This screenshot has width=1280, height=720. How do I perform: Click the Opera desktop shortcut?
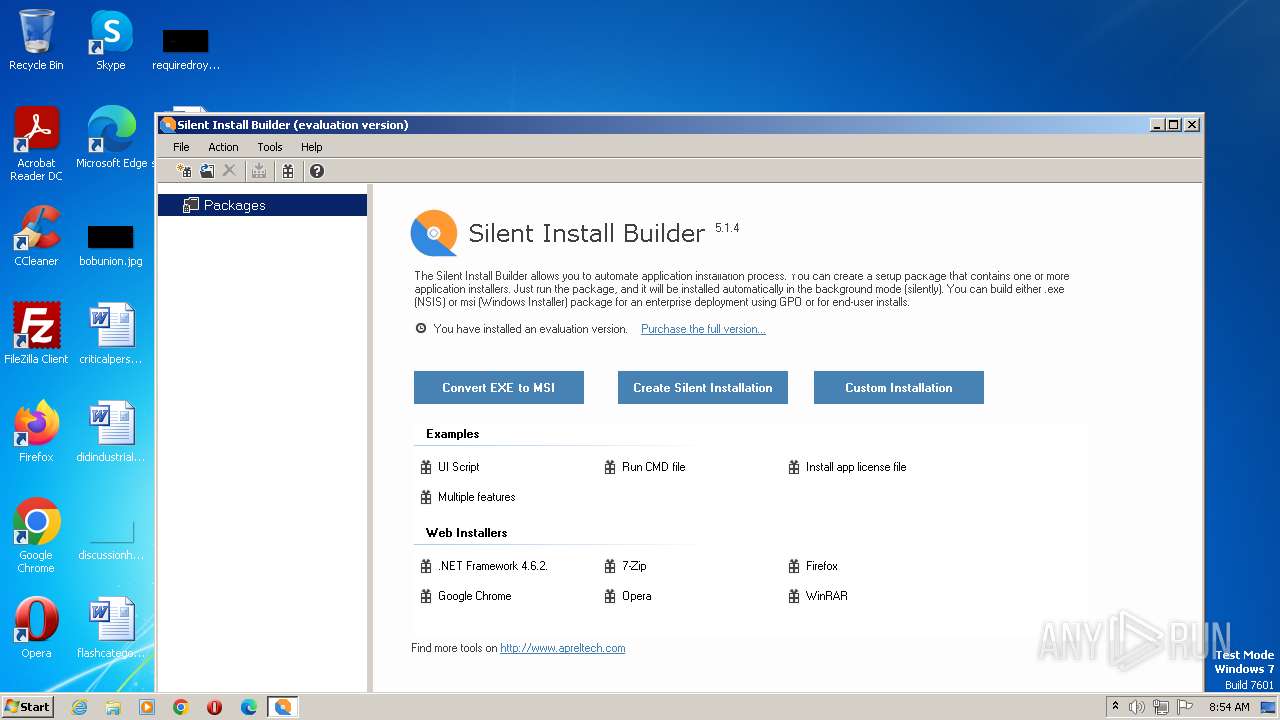click(36, 628)
